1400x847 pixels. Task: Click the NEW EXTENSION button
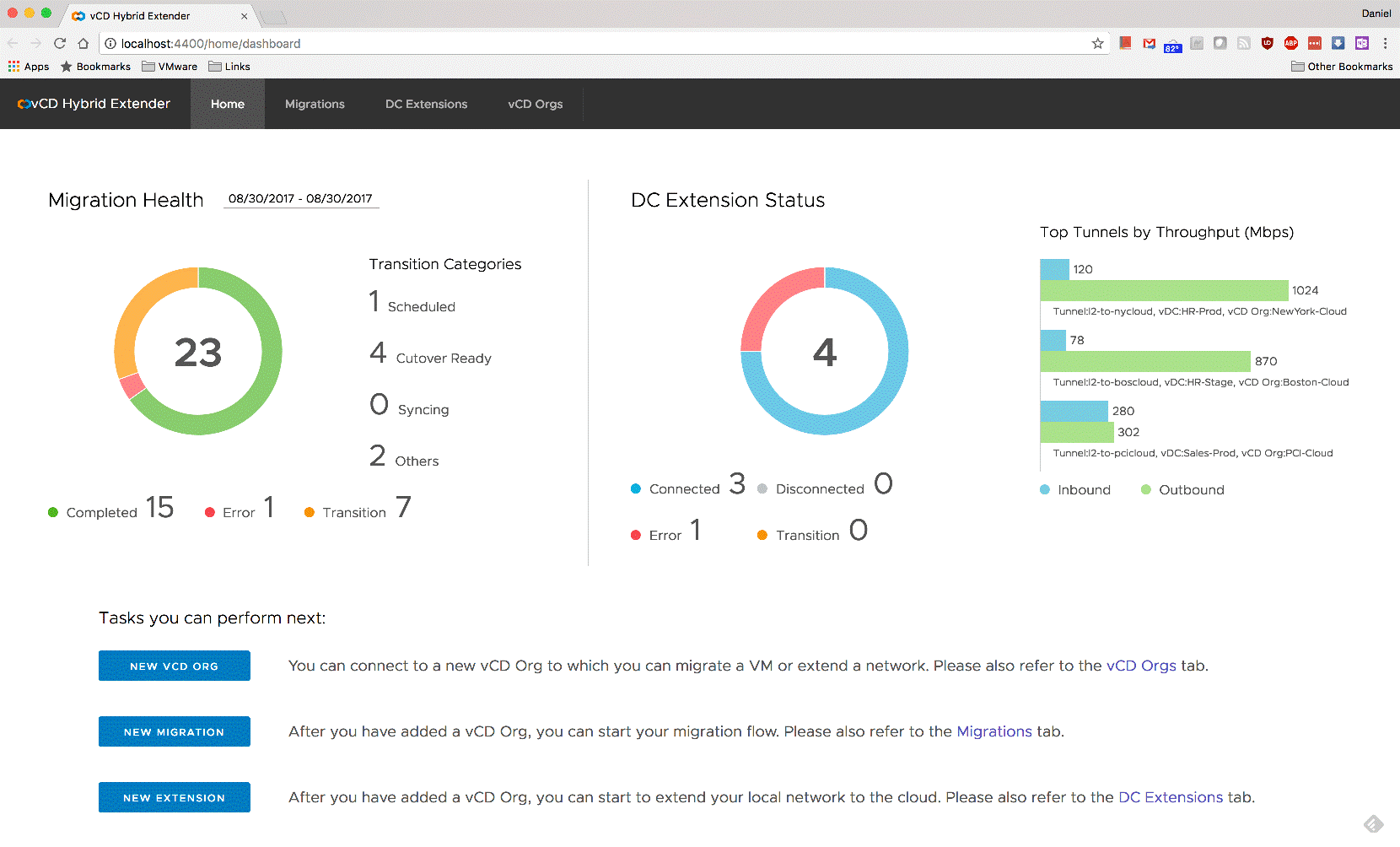175,797
